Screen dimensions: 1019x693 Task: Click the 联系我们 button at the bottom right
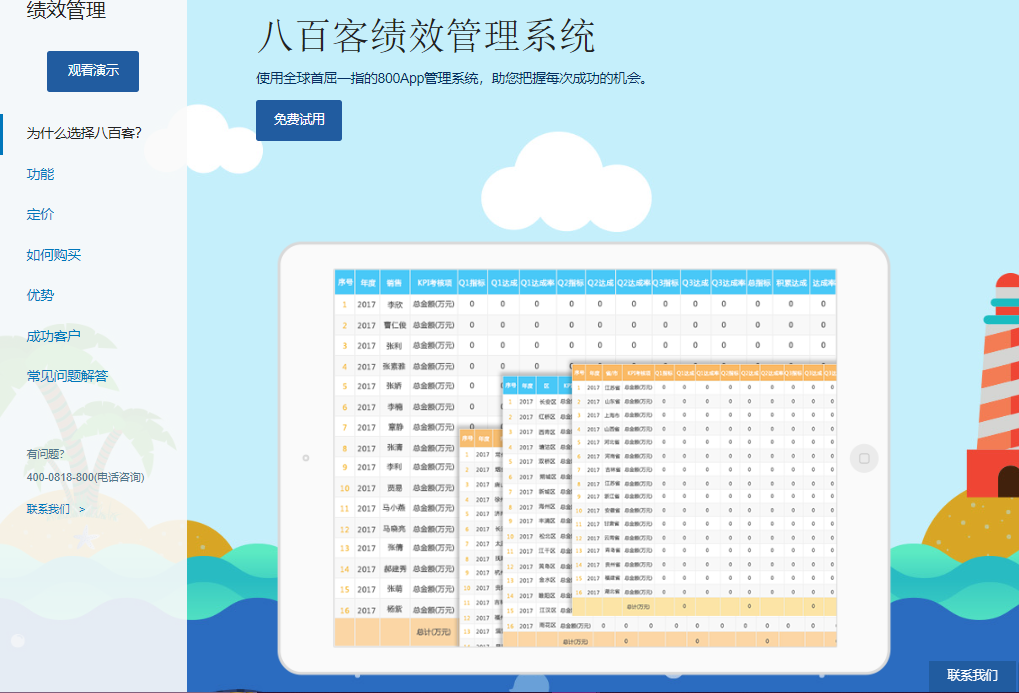click(x=972, y=675)
